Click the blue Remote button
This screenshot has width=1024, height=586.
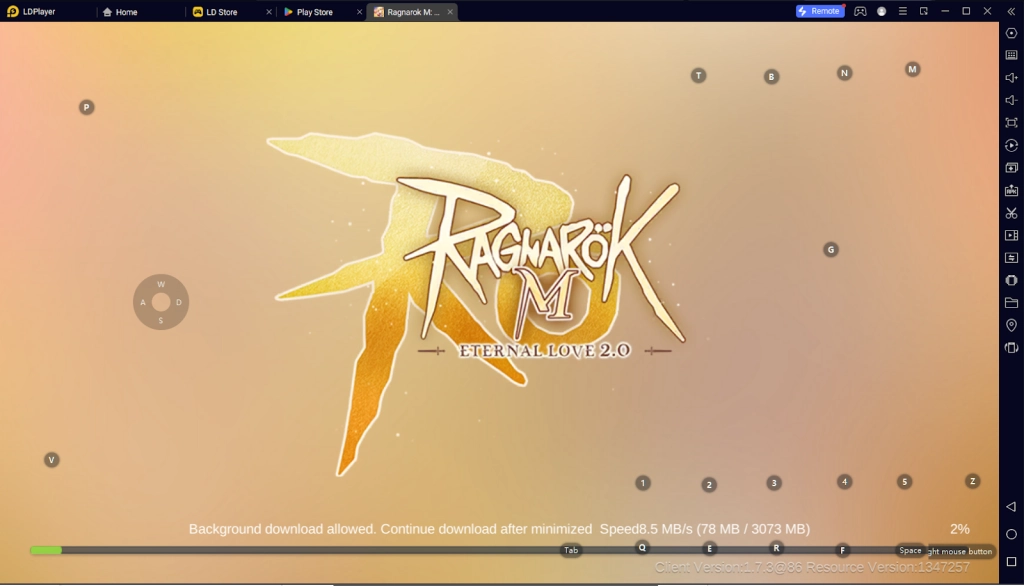pyautogui.click(x=819, y=11)
